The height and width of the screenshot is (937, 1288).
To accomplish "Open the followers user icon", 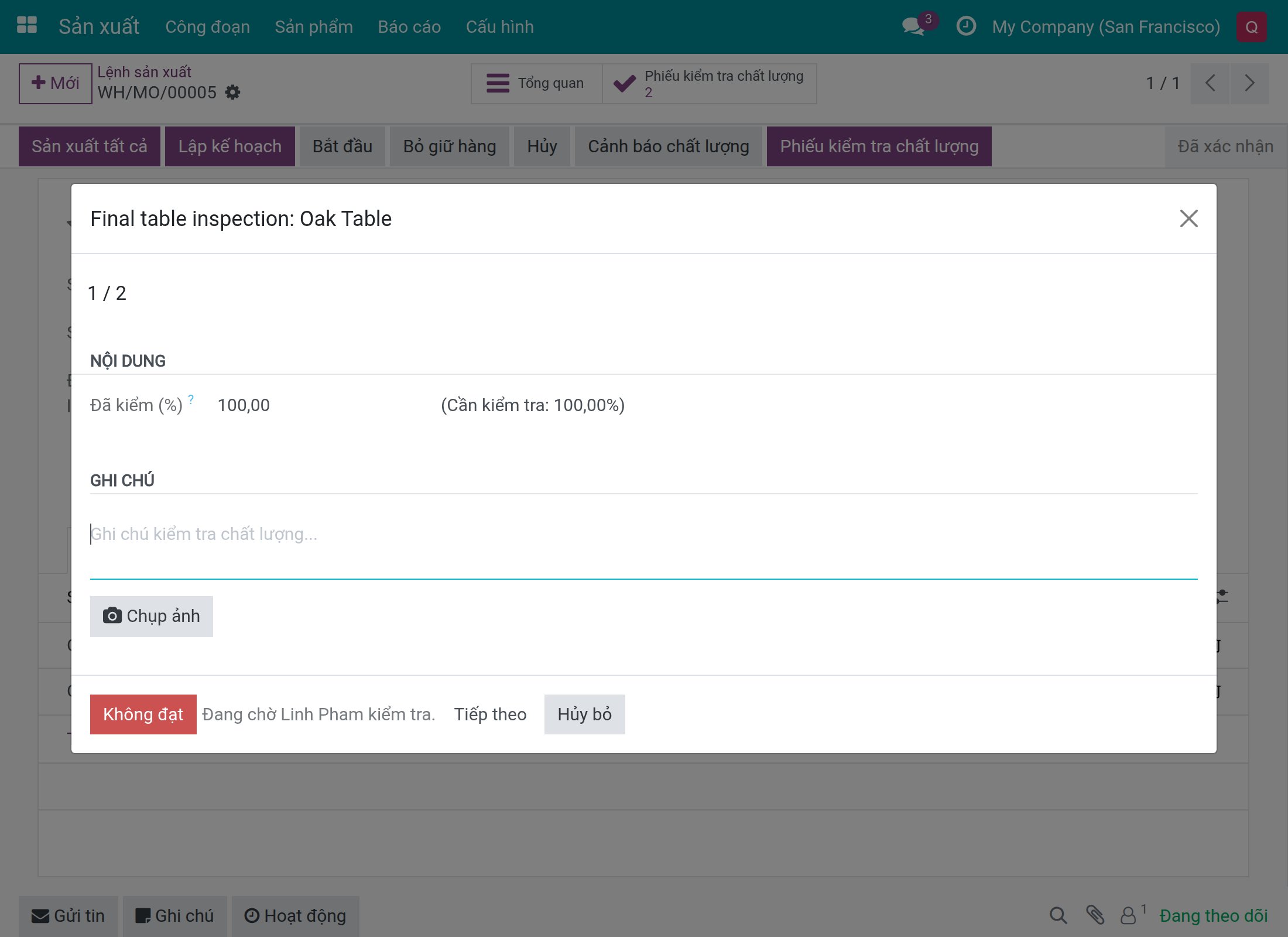I will click(1128, 915).
